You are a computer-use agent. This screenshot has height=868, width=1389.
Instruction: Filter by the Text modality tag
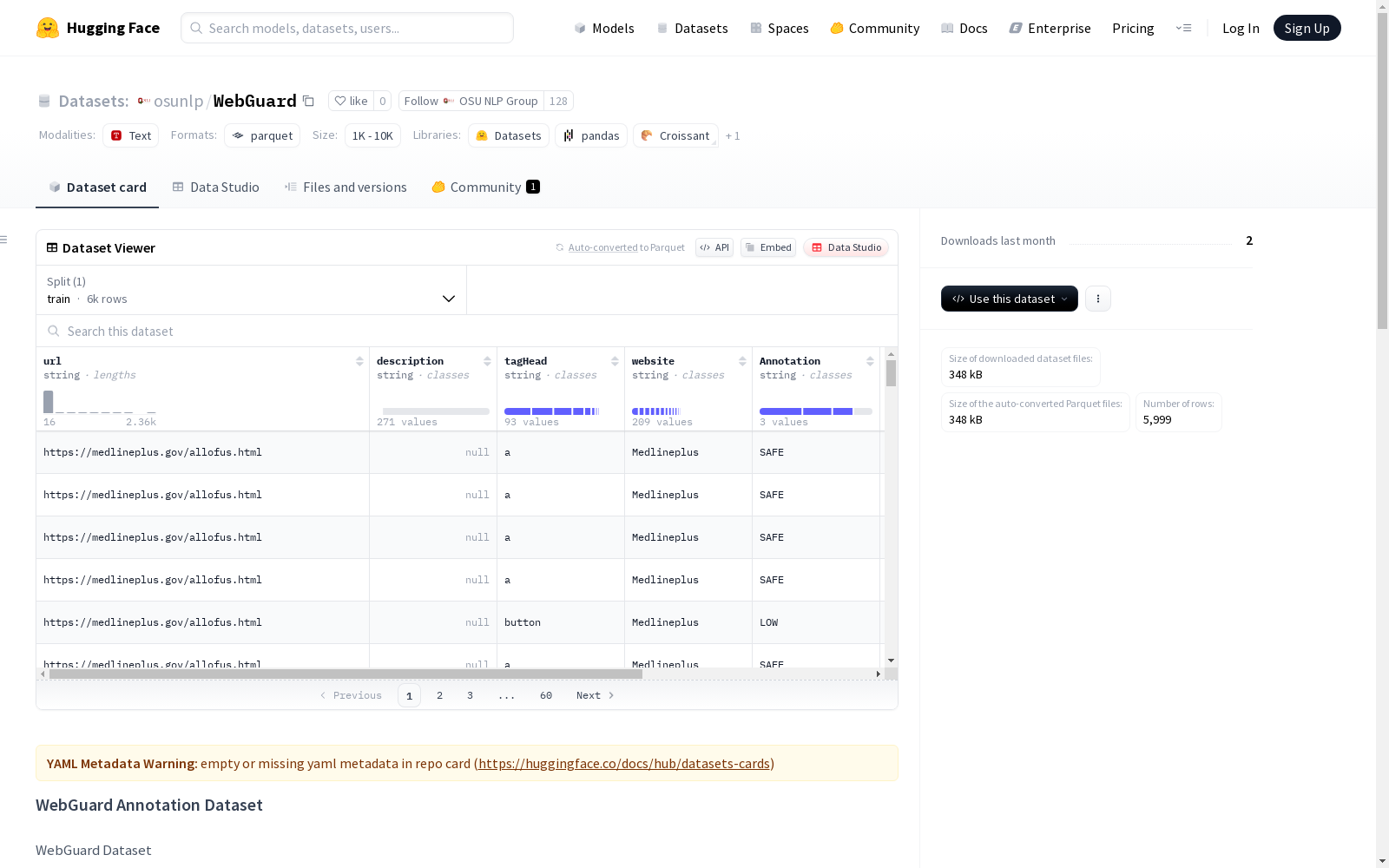click(131, 135)
